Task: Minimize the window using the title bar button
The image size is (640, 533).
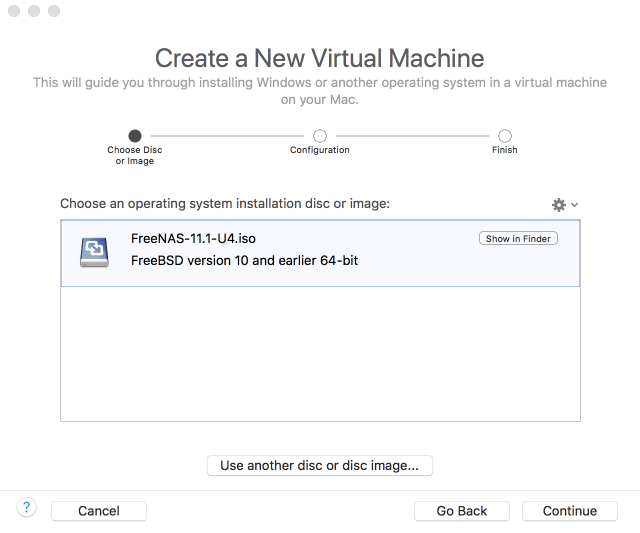Action: tap(34, 12)
